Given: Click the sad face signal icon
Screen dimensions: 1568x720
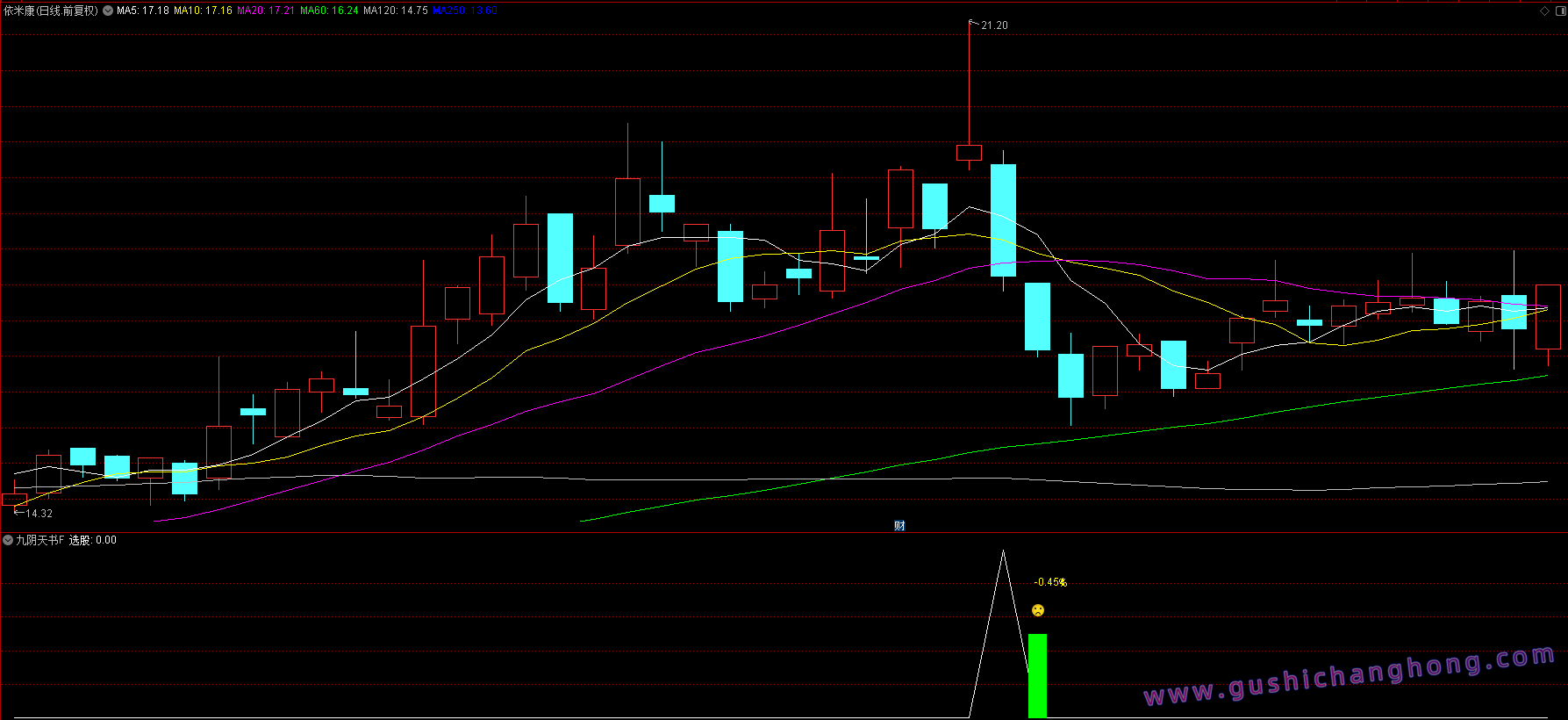Looking at the screenshot, I should point(1038,610).
